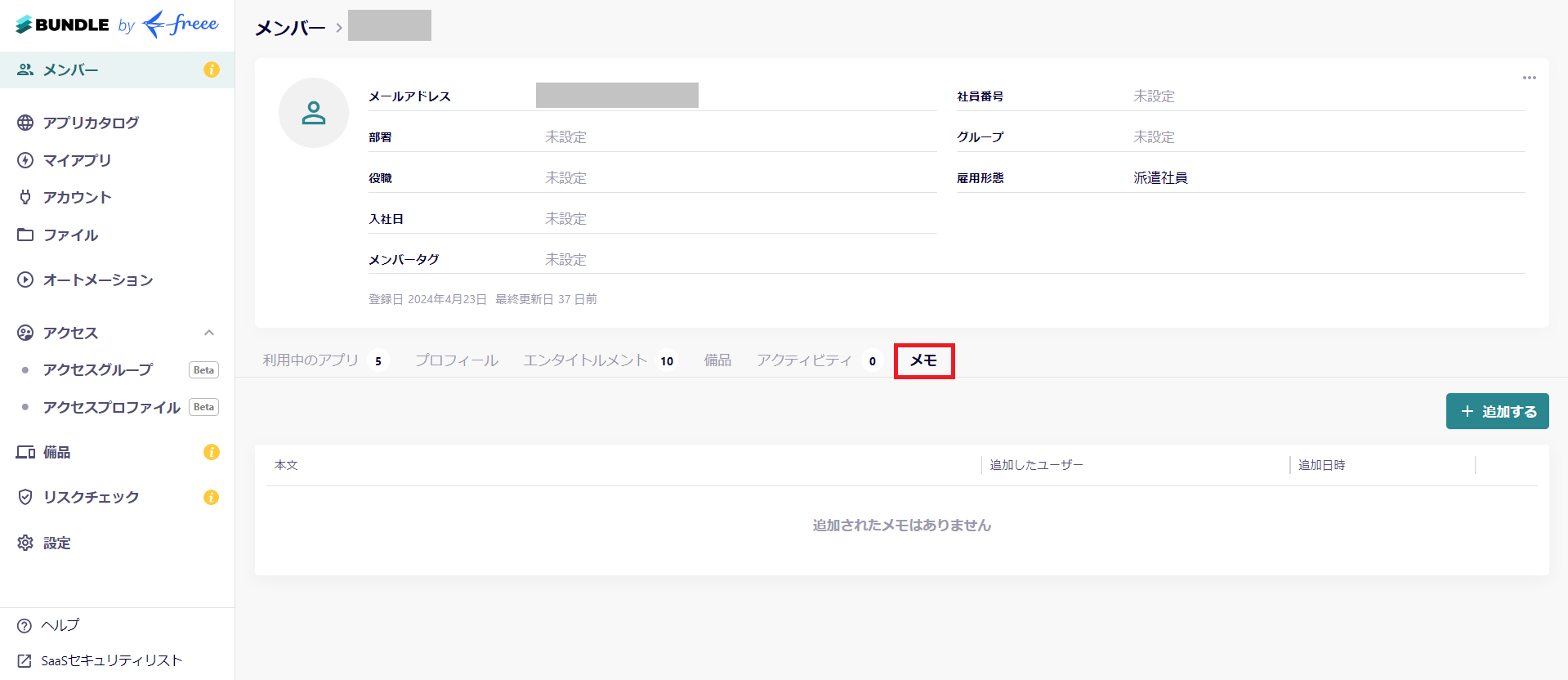Click the Members people icon in sidebar
The image size is (1568, 680).
point(25,69)
